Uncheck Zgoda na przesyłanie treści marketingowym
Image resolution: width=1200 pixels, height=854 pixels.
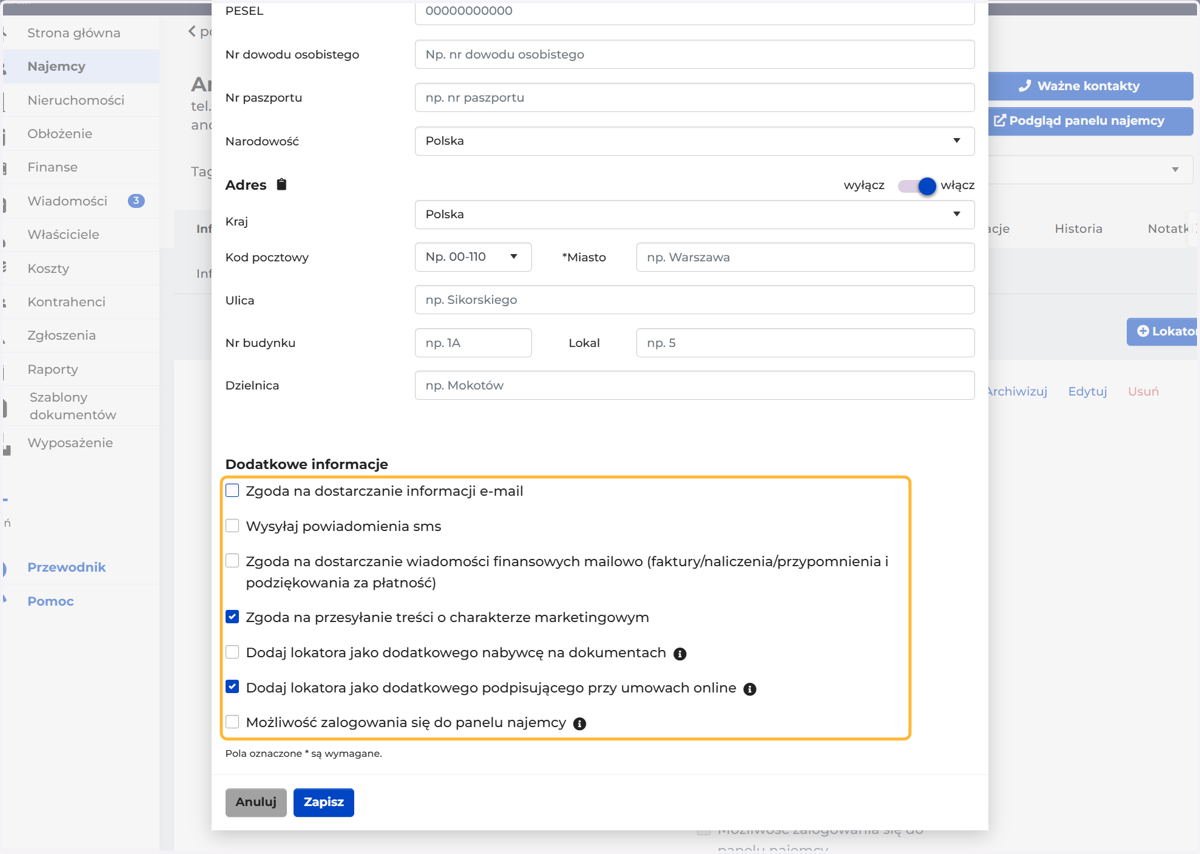(232, 616)
